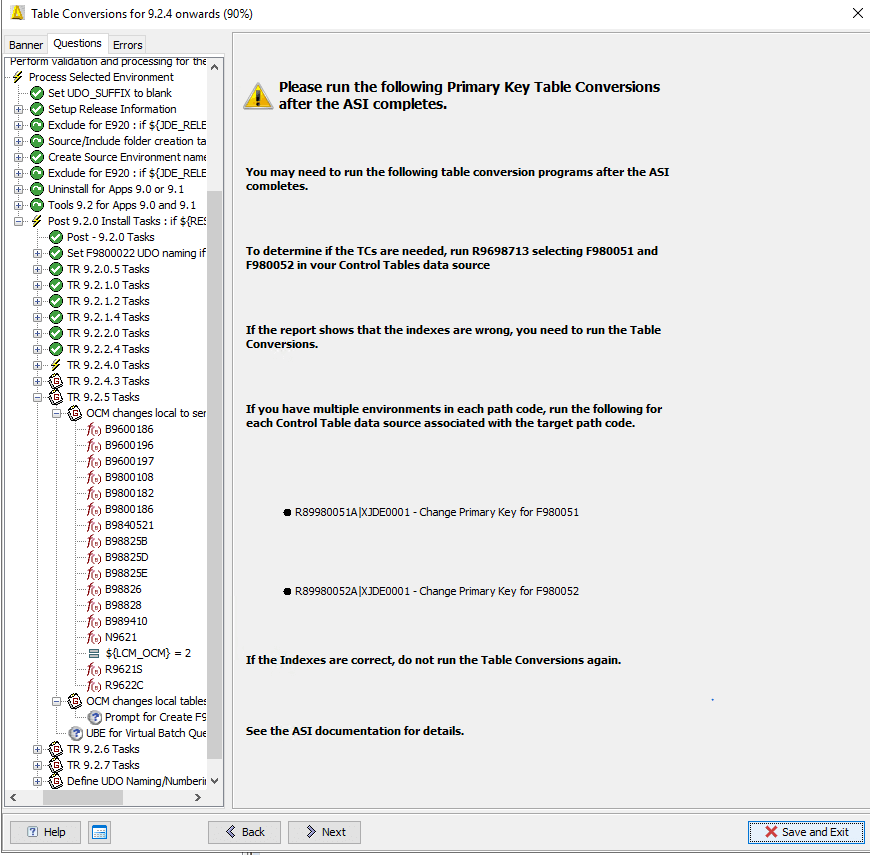The height and width of the screenshot is (855, 870).
Task: Click group icon beside OCM changes local tables
Action: click(74, 701)
